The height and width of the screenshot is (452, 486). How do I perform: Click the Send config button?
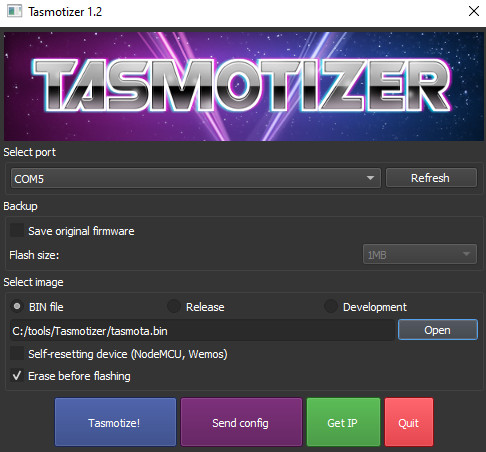click(241, 422)
